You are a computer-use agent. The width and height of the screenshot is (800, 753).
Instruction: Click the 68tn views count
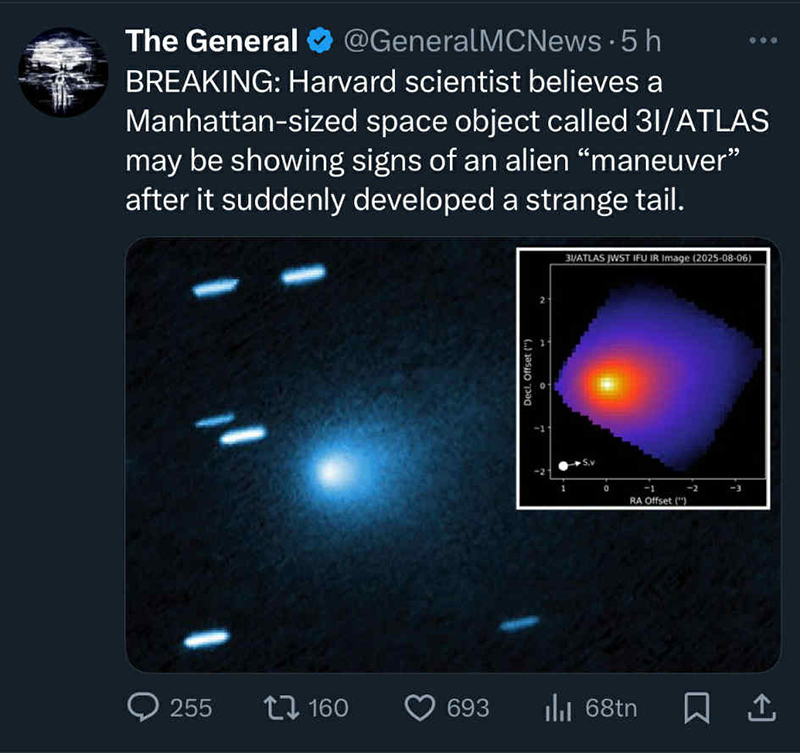coord(611,708)
